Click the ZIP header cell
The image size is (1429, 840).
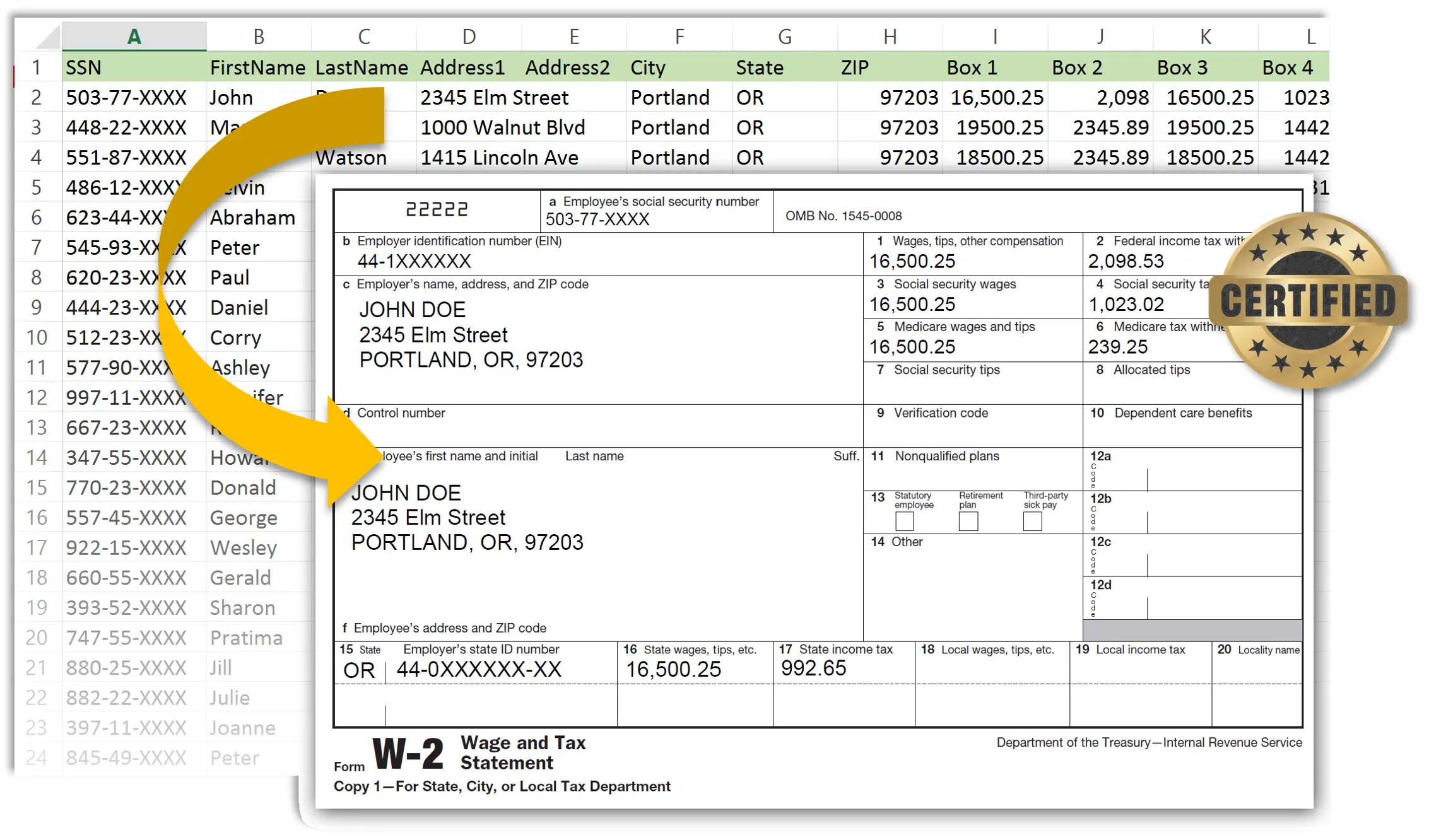pos(890,67)
